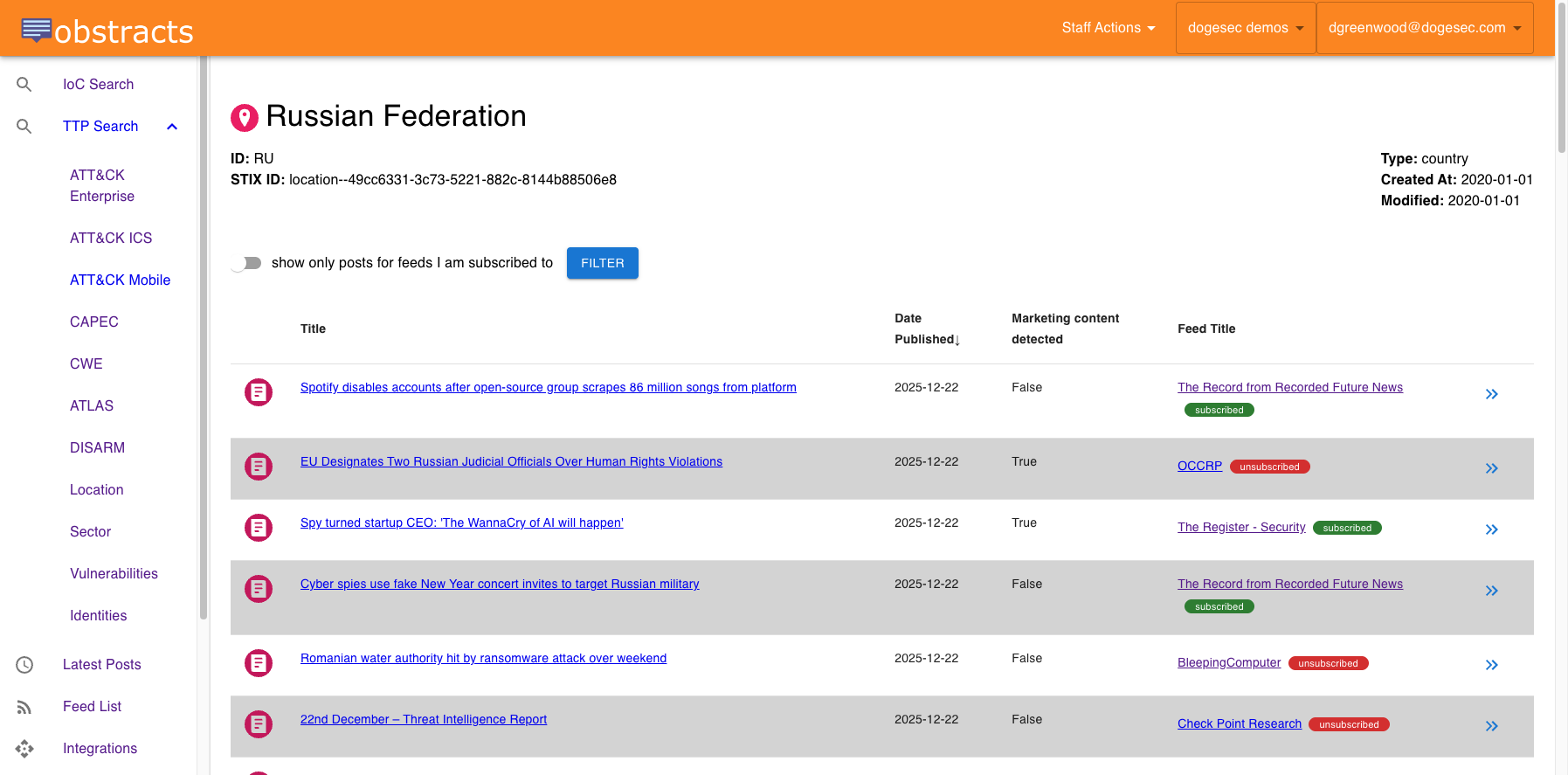Open the Cyber spies fake New Year article
The image size is (1568, 775).
coord(500,584)
